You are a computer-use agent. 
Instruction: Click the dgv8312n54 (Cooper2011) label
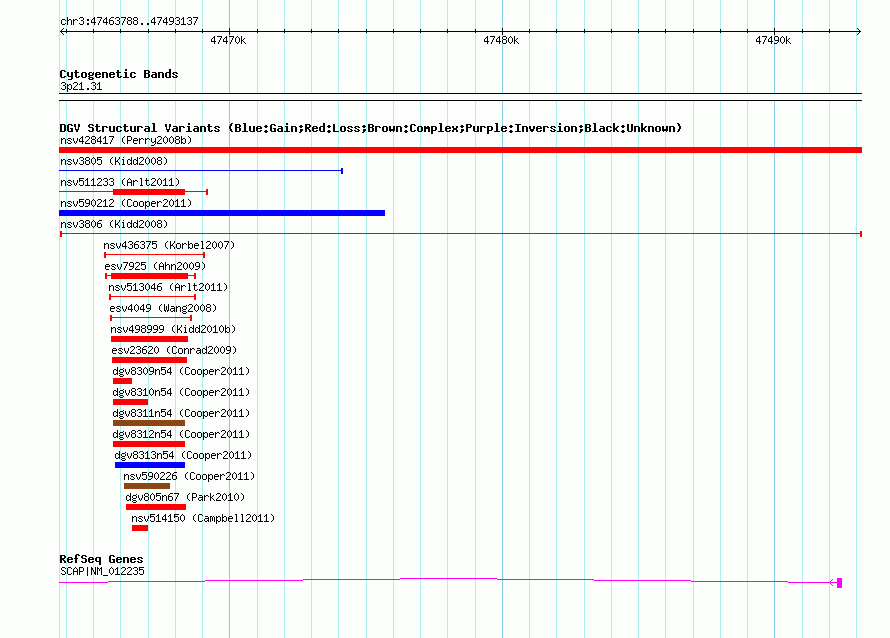pos(181,434)
